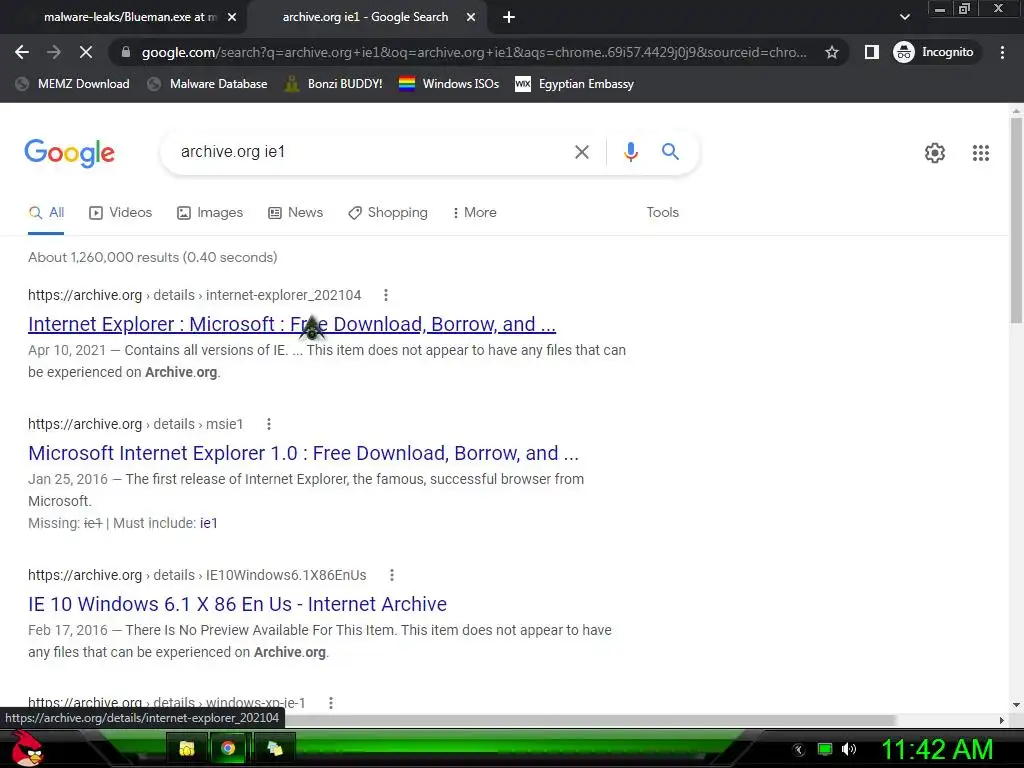
Task: Switch to Videos results
Action: pyautogui.click(x=121, y=213)
